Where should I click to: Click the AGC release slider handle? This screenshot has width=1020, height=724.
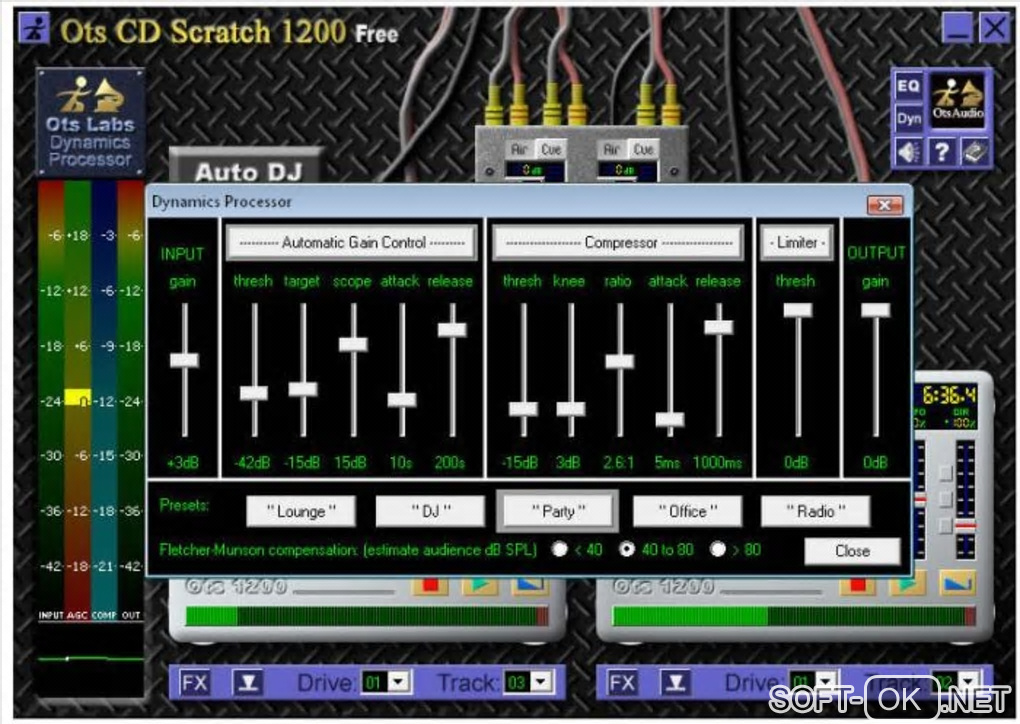pyautogui.click(x=451, y=329)
